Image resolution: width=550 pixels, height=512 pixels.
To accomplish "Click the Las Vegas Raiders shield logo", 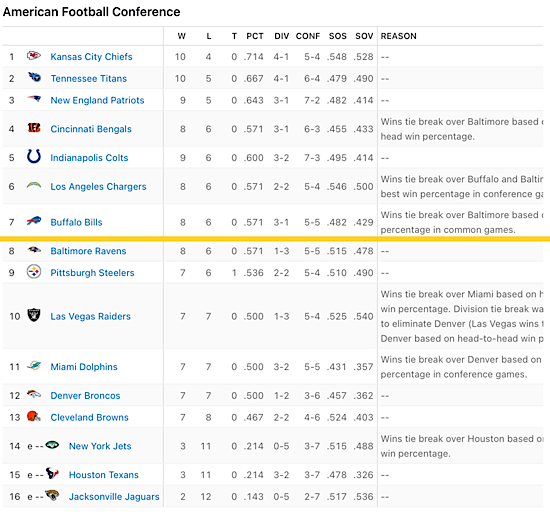I will point(34,315).
